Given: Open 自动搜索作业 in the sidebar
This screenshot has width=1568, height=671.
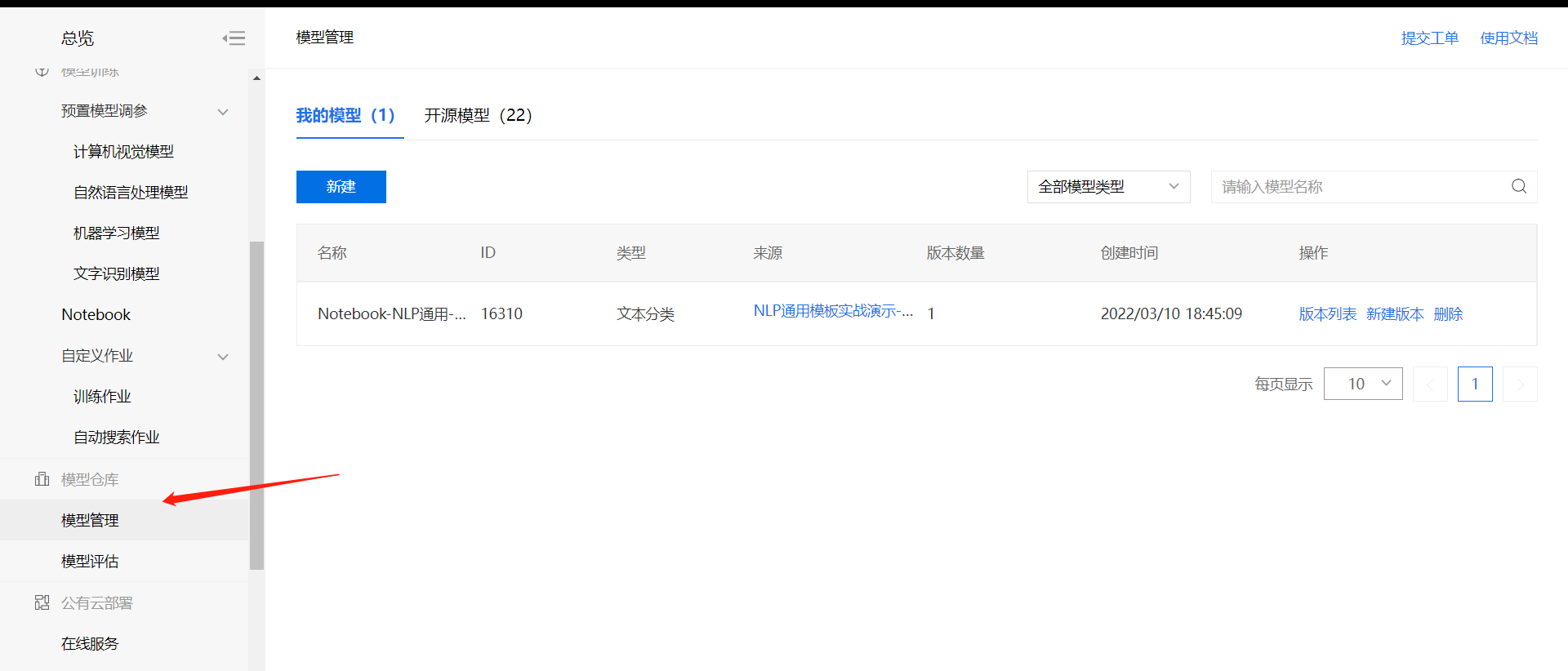Looking at the screenshot, I should click(117, 438).
